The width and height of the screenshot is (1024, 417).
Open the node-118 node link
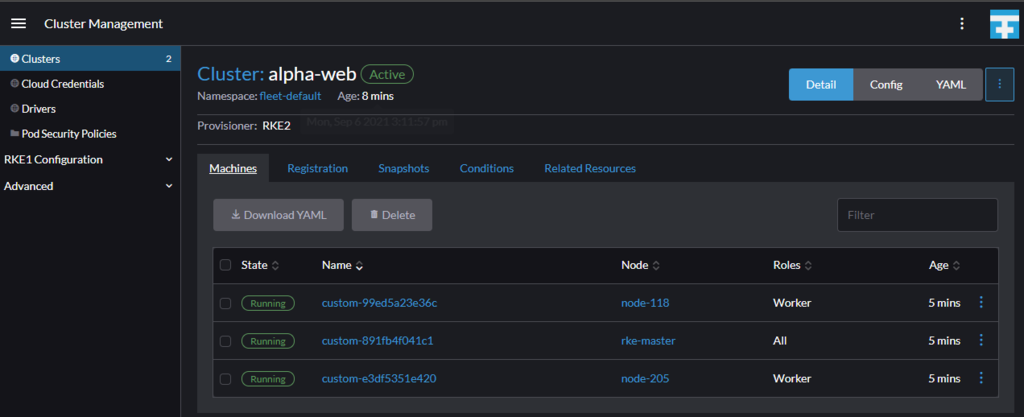click(645, 303)
